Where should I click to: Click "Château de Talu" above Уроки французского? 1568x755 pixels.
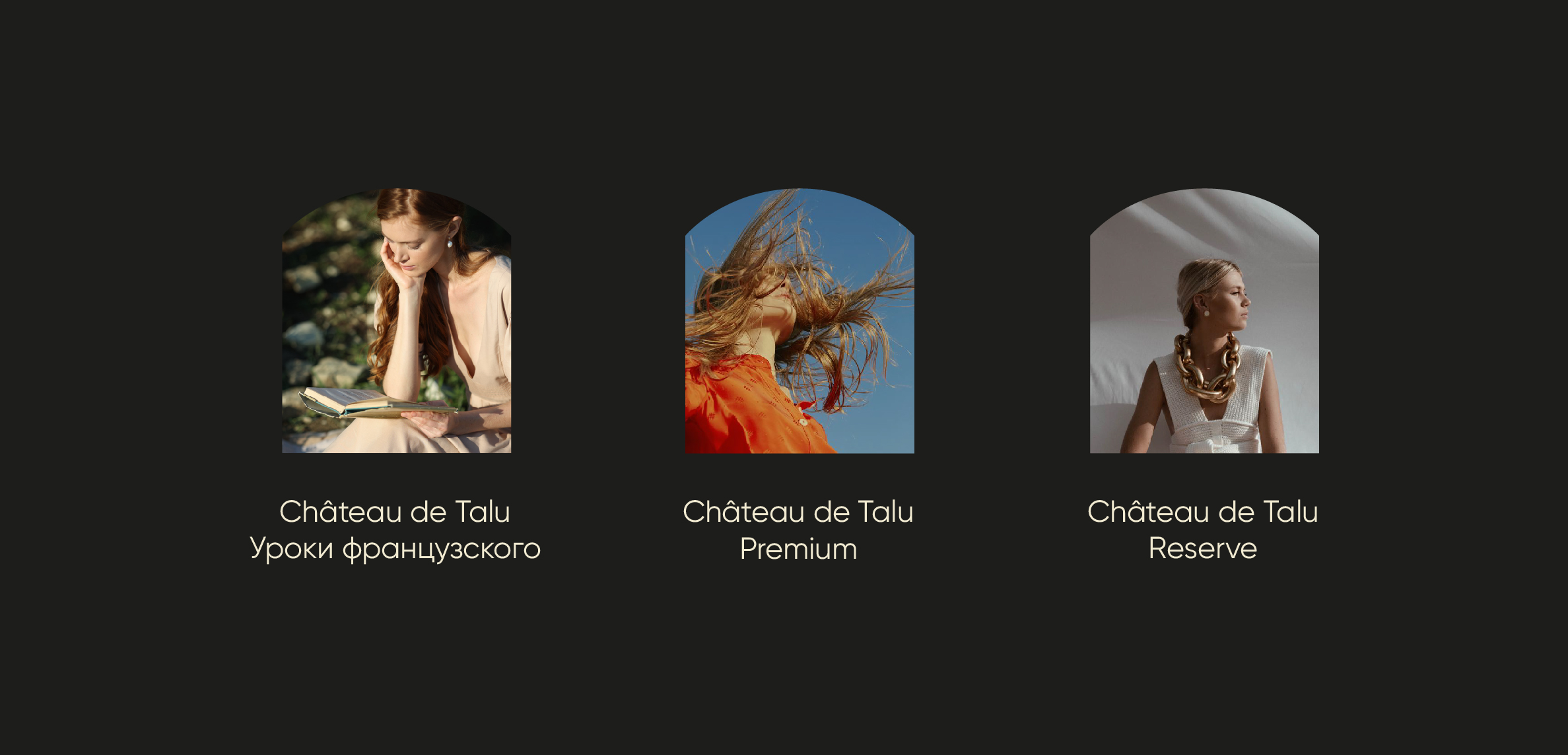pos(395,512)
